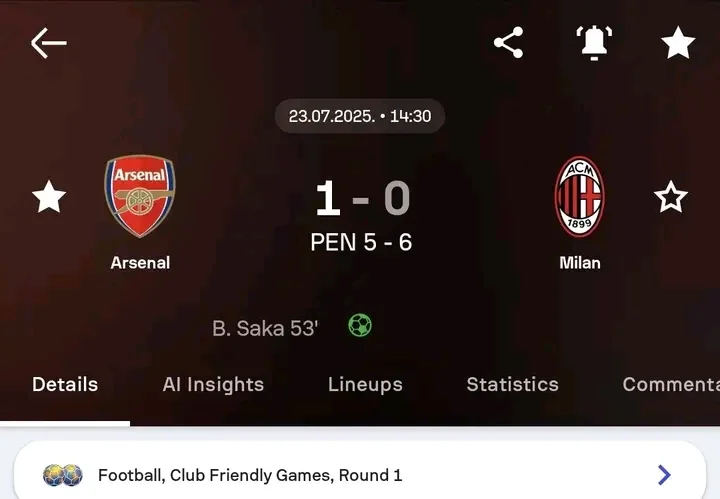720x499 pixels.
Task: Tap the green goal ball icon
Action: click(360, 325)
